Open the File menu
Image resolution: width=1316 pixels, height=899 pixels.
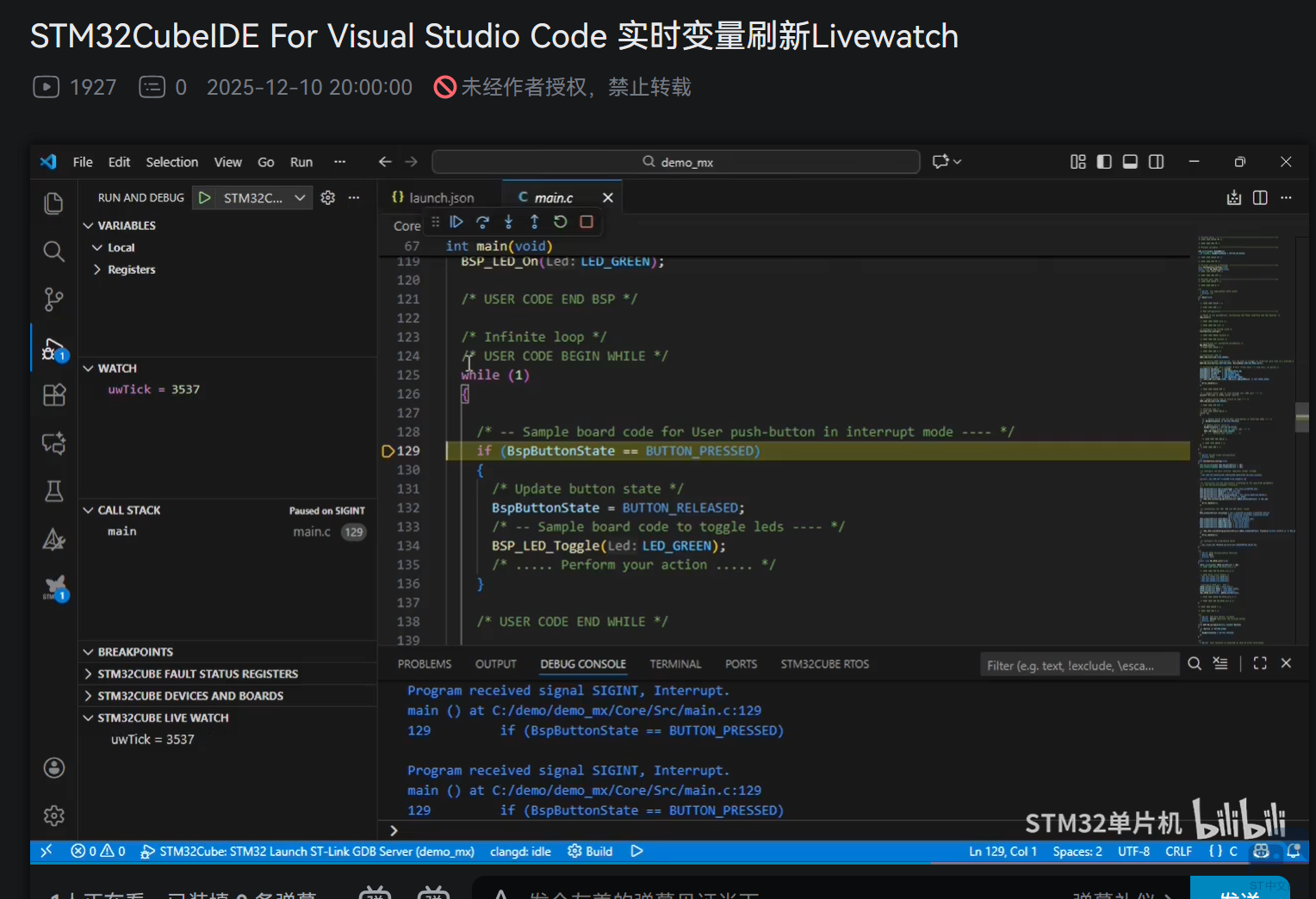83,162
